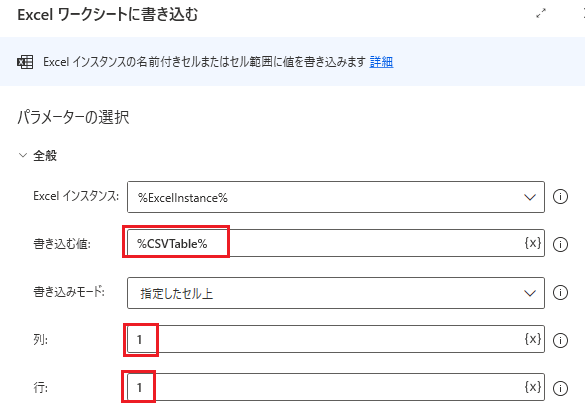Viewport: 585px width, 418px height.
Task: Click the expand dialog arrows icon
Action: tap(541, 14)
